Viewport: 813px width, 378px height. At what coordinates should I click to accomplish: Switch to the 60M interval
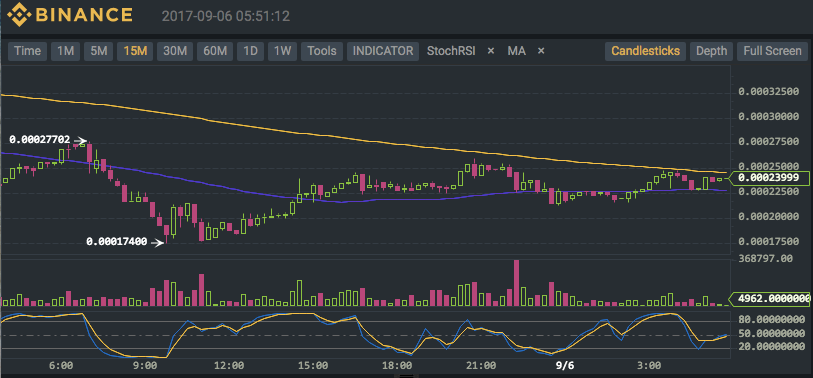[x=215, y=51]
